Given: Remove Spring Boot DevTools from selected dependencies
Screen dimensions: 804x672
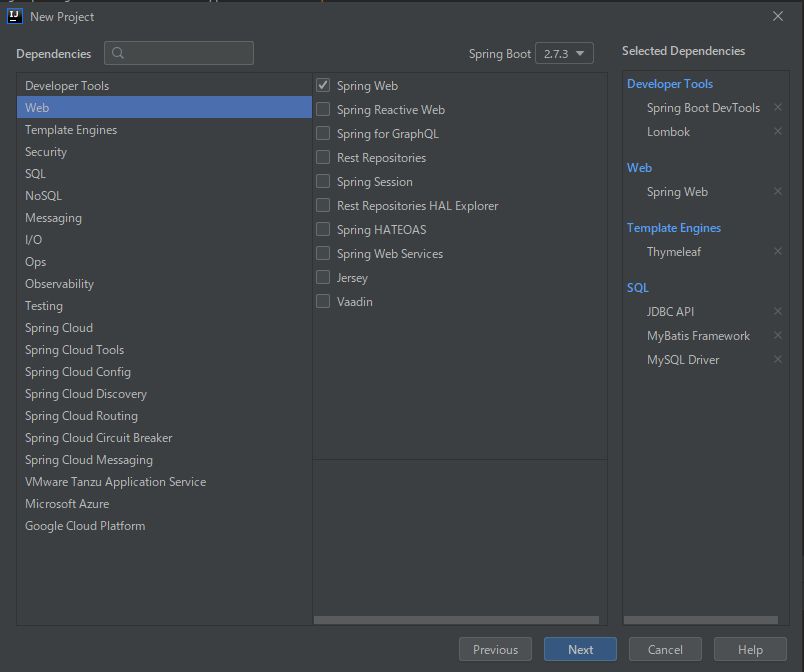Looking at the screenshot, I should pos(777,107).
